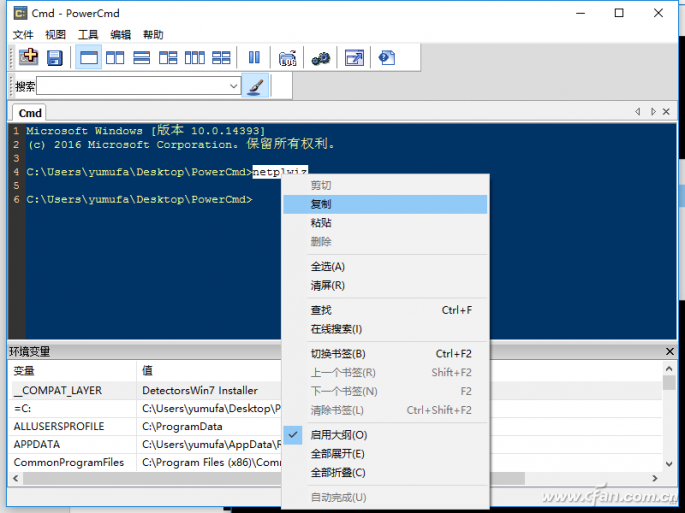Click the pause icon in toolbar
This screenshot has height=513, width=685.
click(x=254, y=57)
